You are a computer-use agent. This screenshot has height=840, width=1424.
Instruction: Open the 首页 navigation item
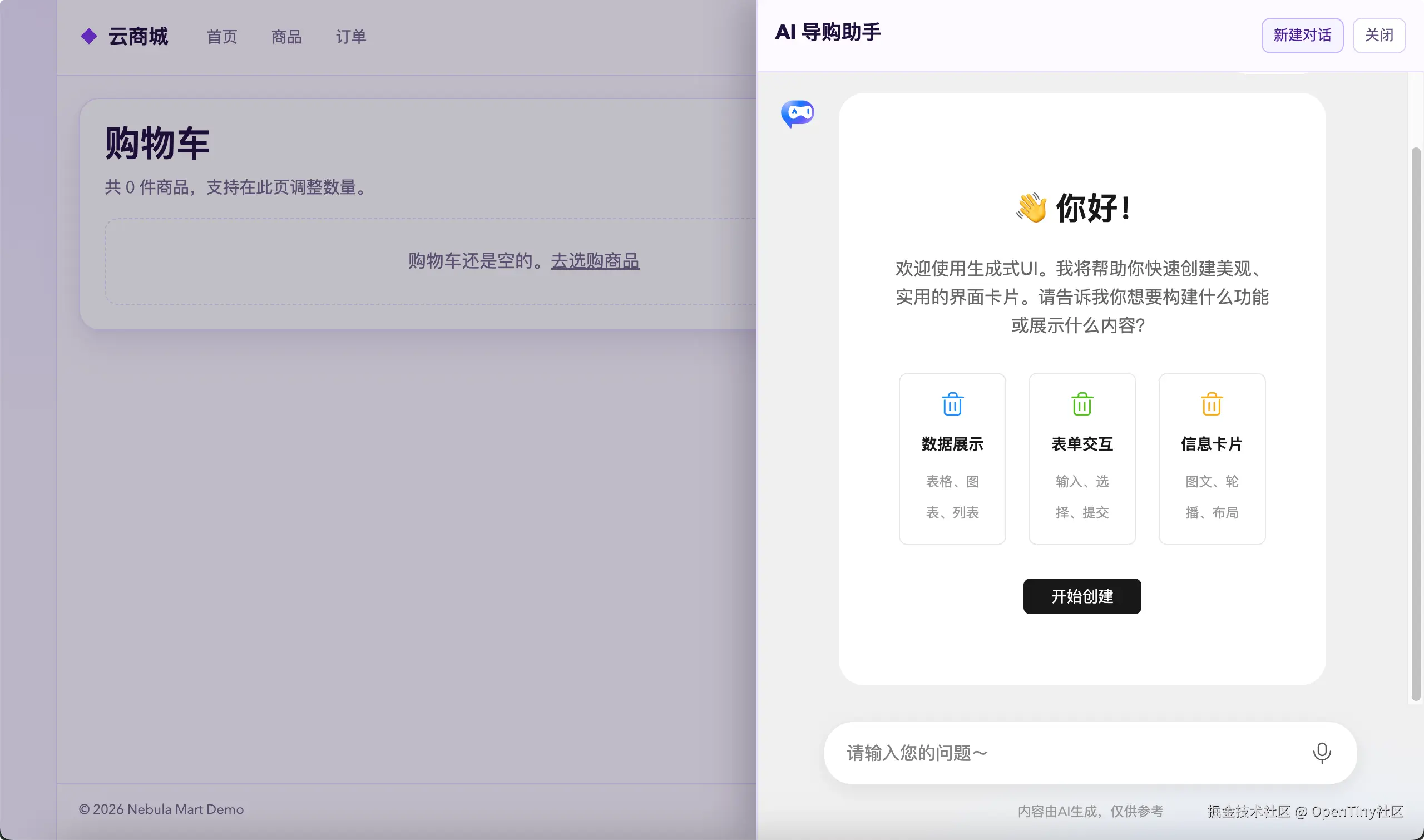tap(222, 37)
